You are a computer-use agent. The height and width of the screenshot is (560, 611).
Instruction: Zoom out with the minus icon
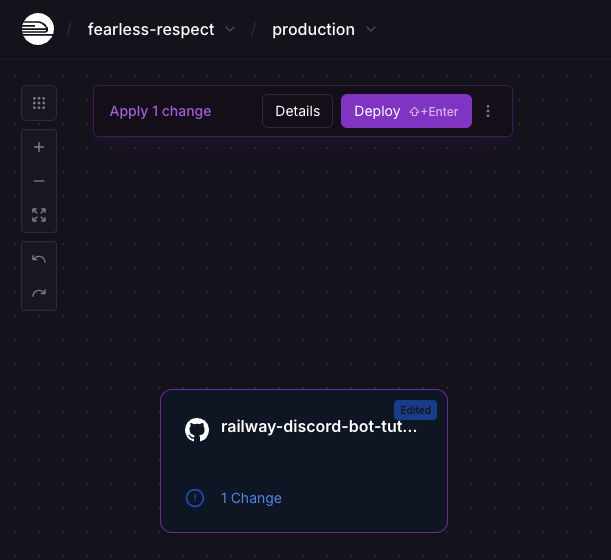39,181
